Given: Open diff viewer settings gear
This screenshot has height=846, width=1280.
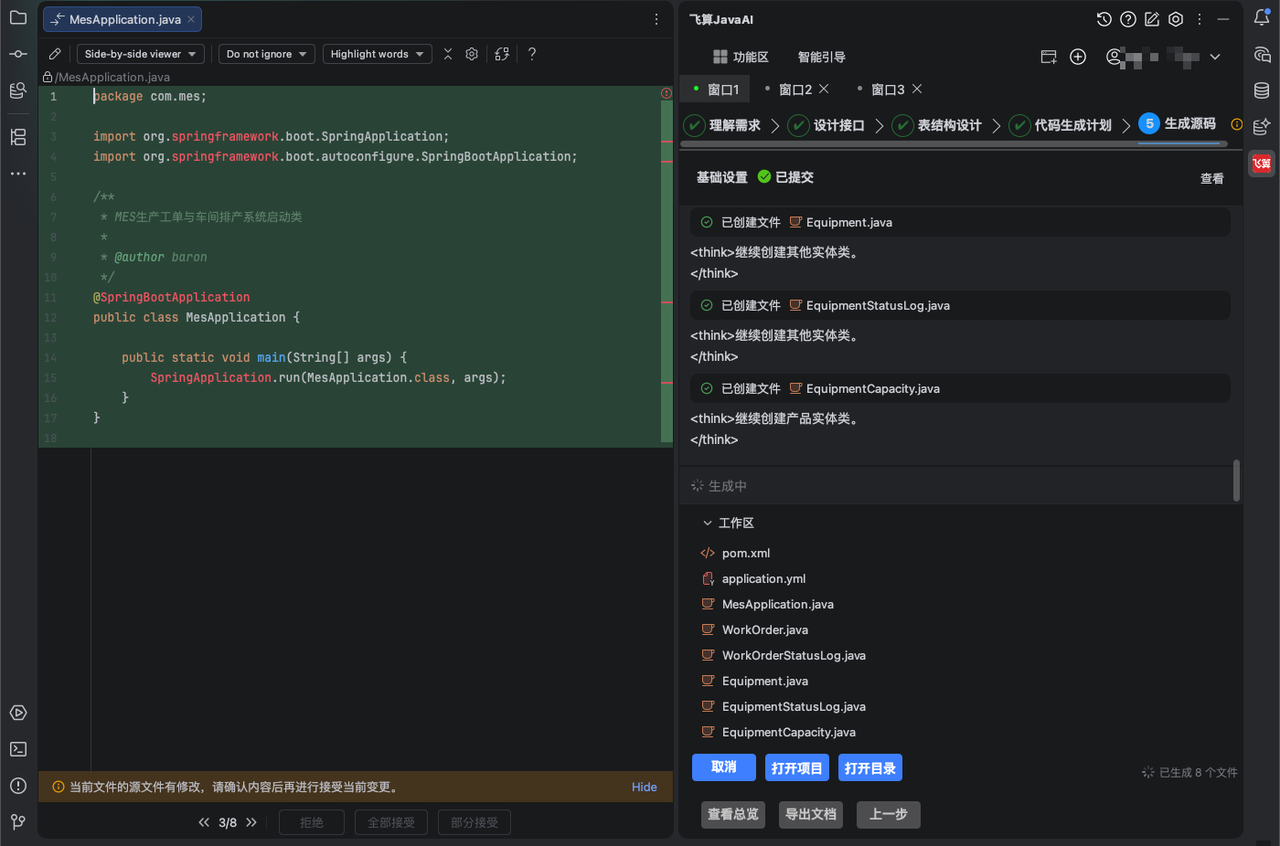Looking at the screenshot, I should (x=472, y=54).
